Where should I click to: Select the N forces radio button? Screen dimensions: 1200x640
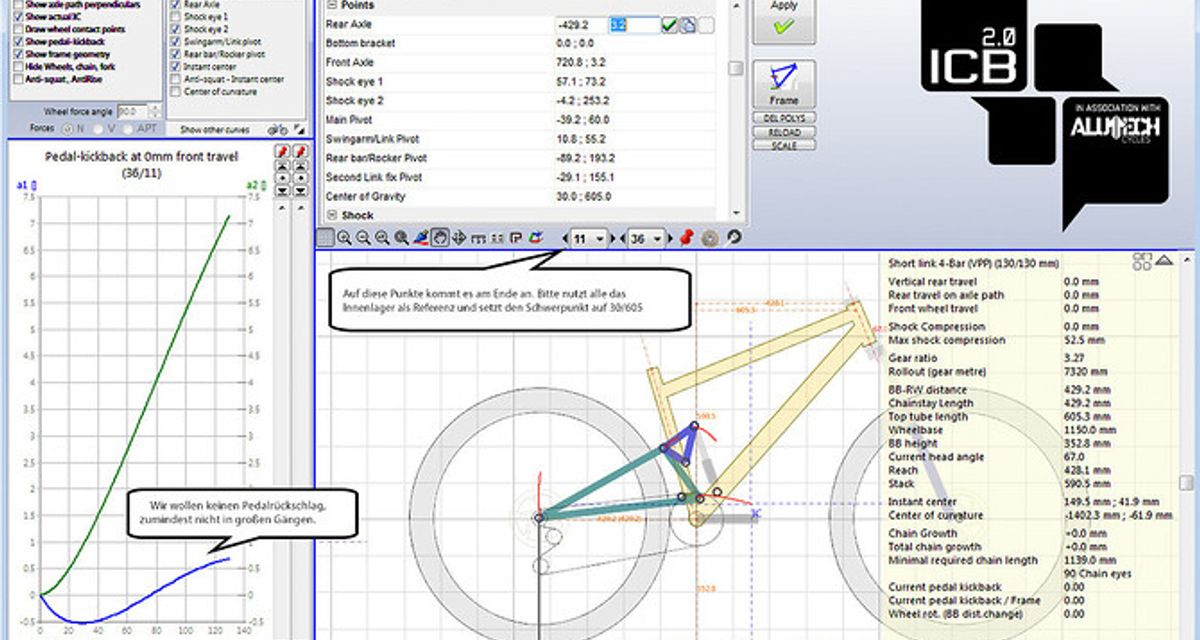tap(68, 129)
